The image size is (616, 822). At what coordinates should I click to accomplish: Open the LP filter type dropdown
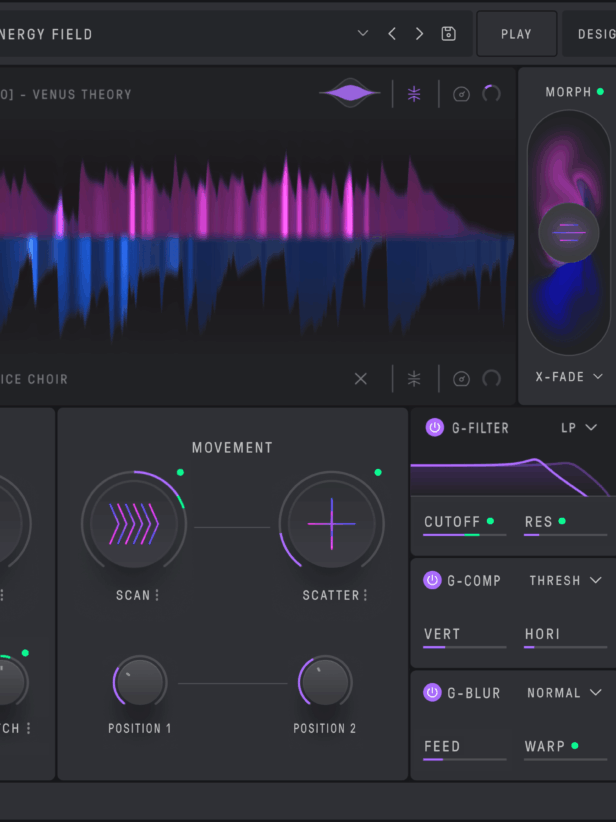[579, 428]
